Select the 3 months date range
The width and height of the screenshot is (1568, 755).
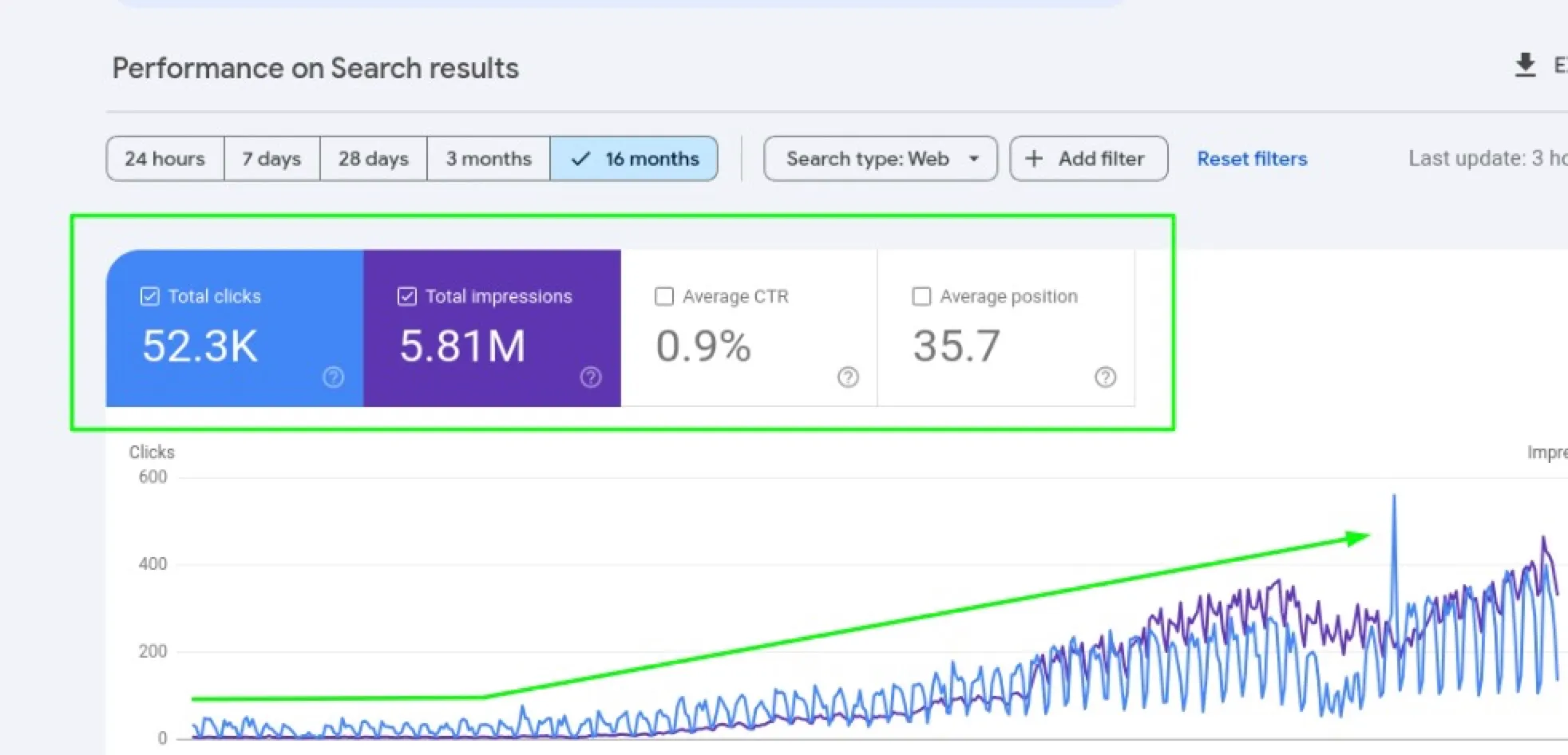(x=489, y=159)
